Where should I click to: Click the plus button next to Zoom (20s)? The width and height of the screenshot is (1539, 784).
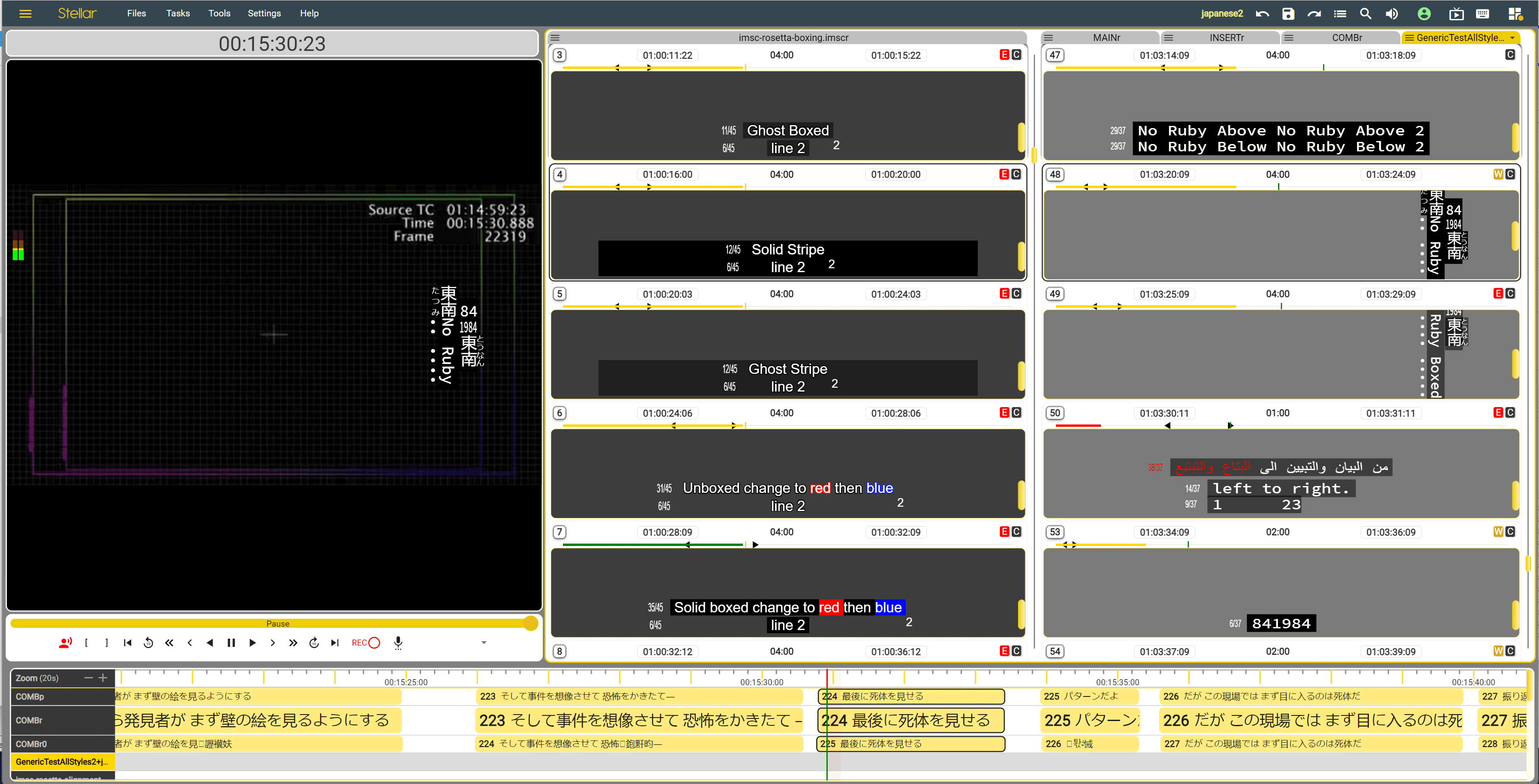click(103, 678)
